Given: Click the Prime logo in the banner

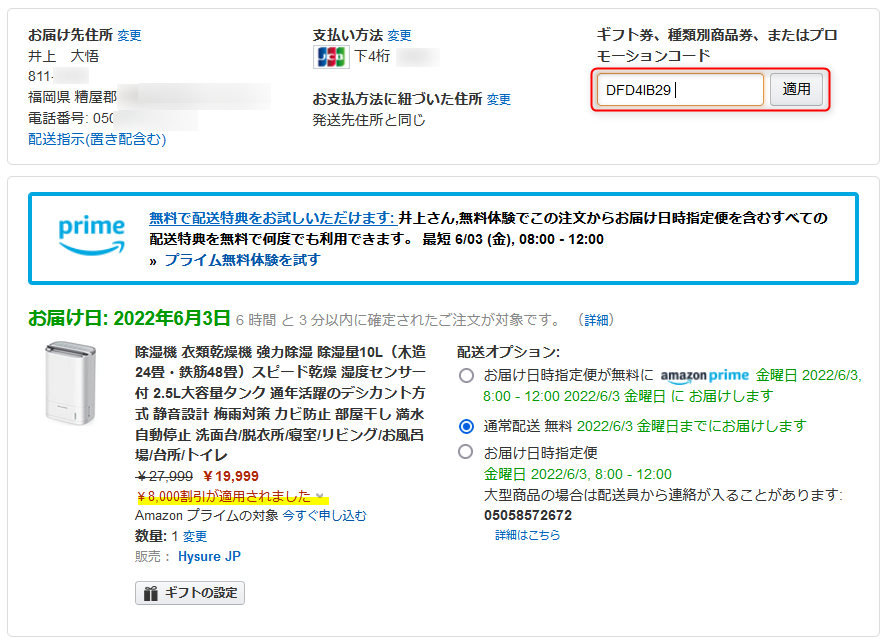Looking at the screenshot, I should [91, 235].
